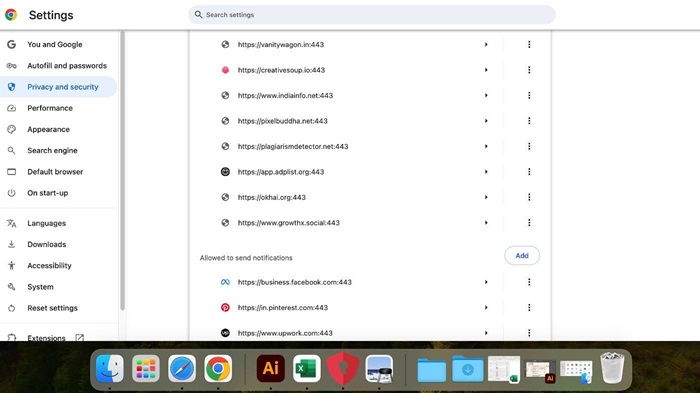Open Launchpad from the dock
The image size is (700, 393).
[146, 368]
